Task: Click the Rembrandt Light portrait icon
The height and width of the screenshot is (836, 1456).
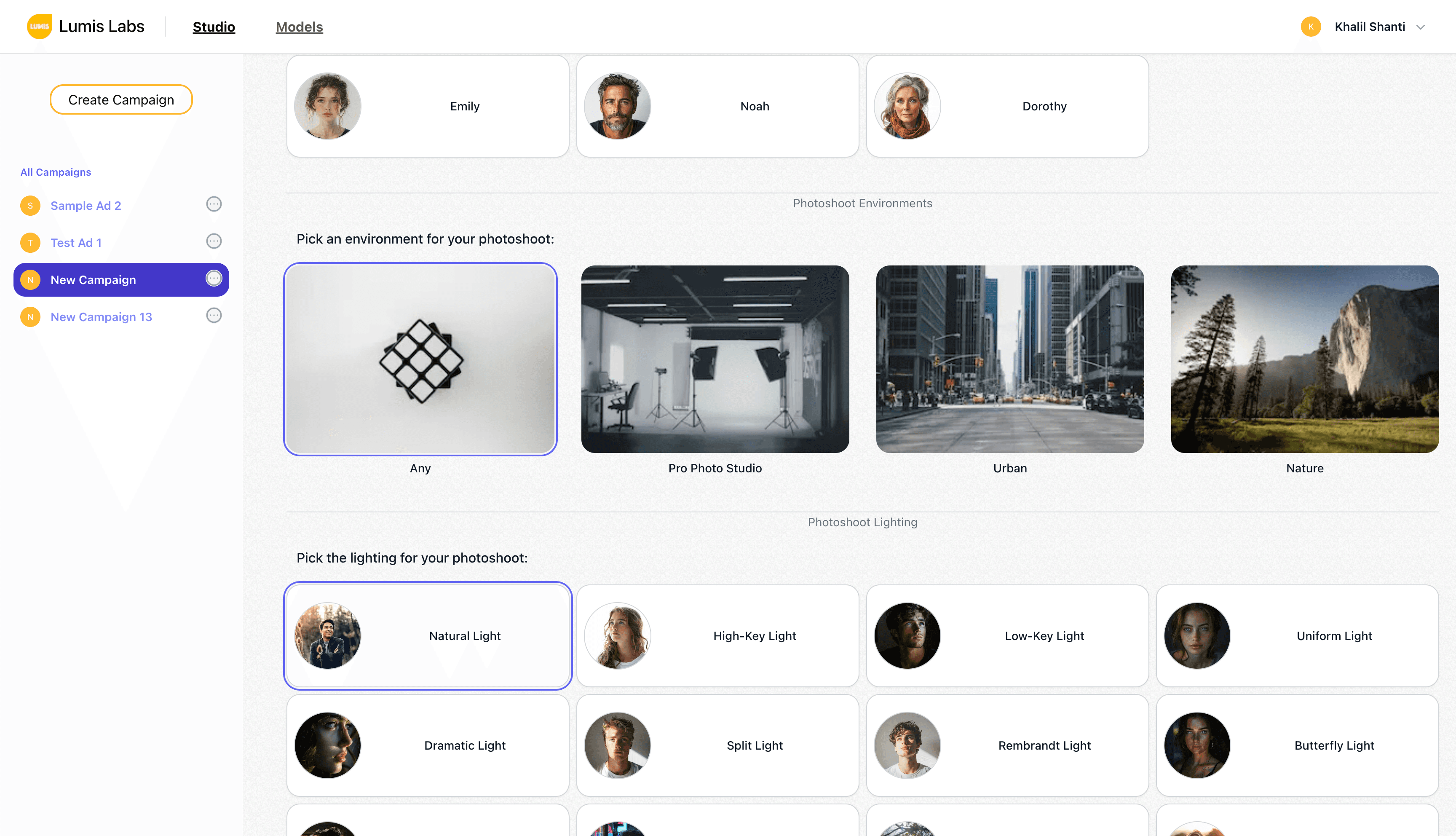Action: (907, 744)
